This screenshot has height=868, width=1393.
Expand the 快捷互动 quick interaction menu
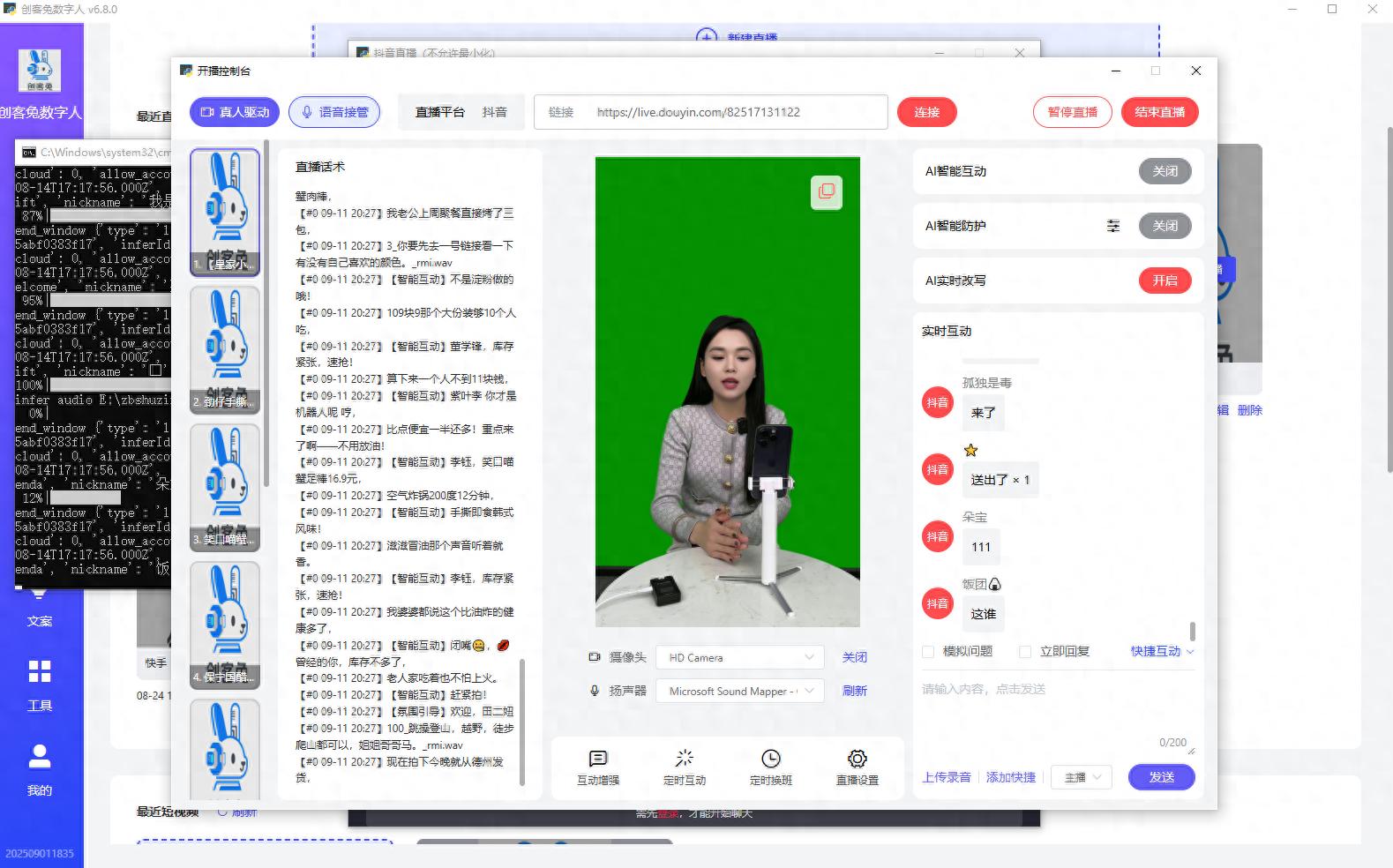point(1162,652)
